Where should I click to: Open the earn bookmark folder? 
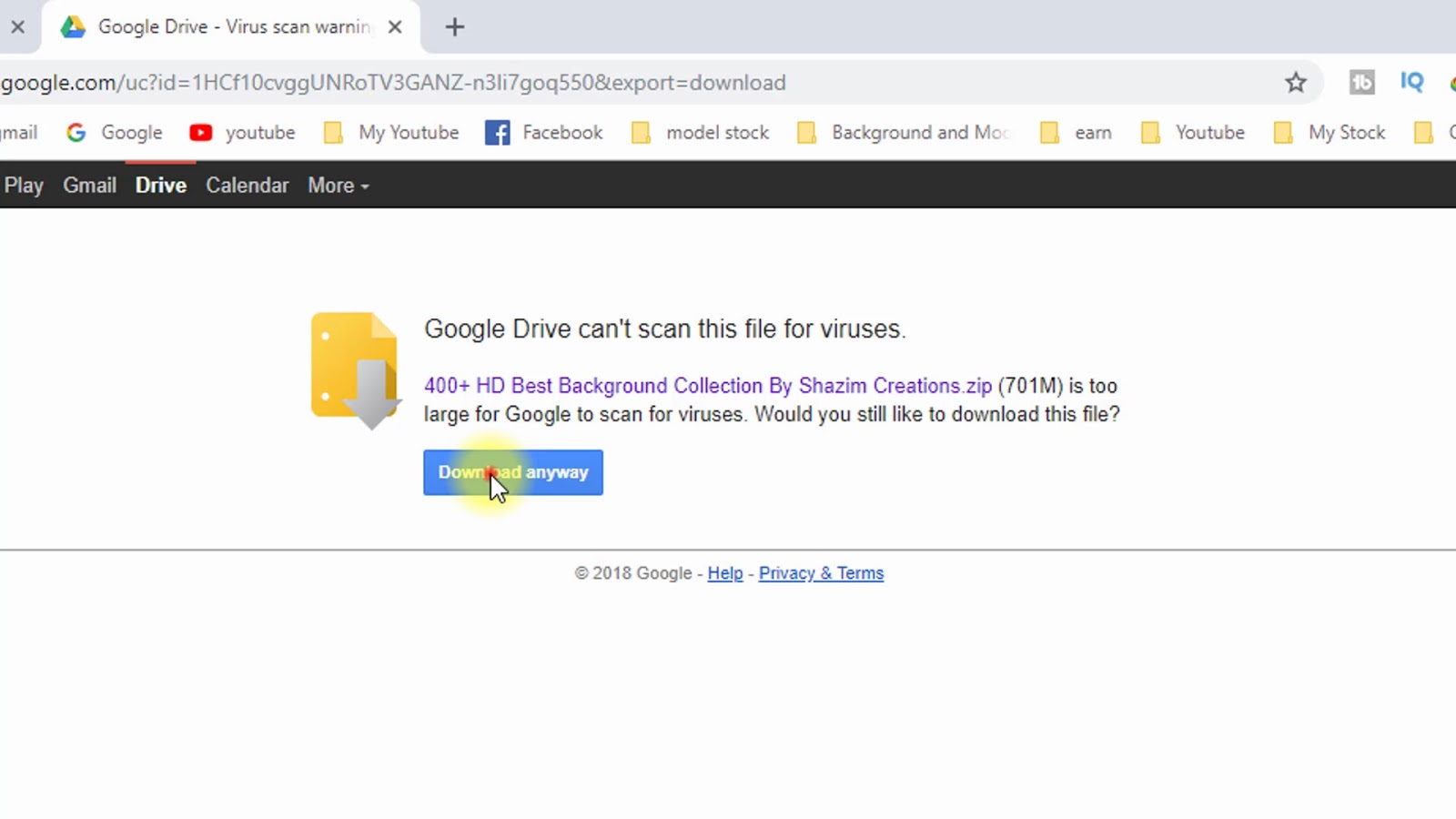pyautogui.click(x=1076, y=133)
